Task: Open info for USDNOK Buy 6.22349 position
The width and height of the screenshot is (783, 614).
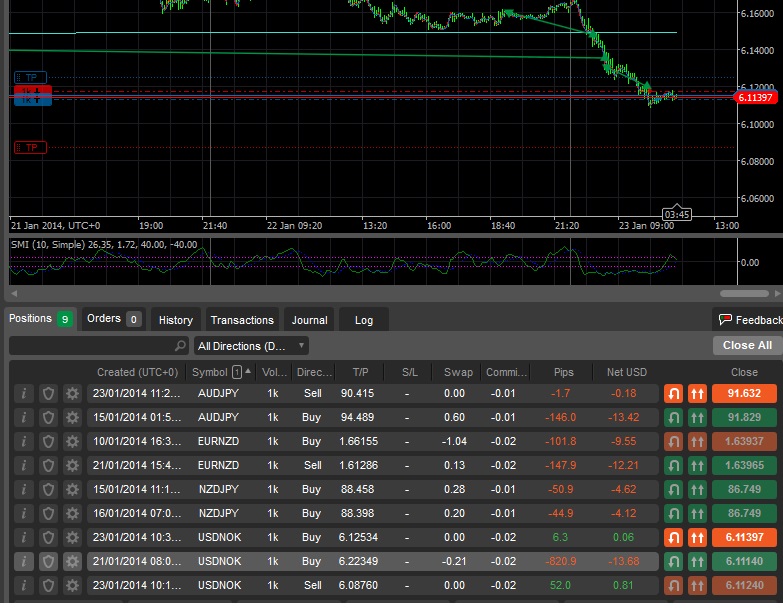Action: tap(23, 561)
